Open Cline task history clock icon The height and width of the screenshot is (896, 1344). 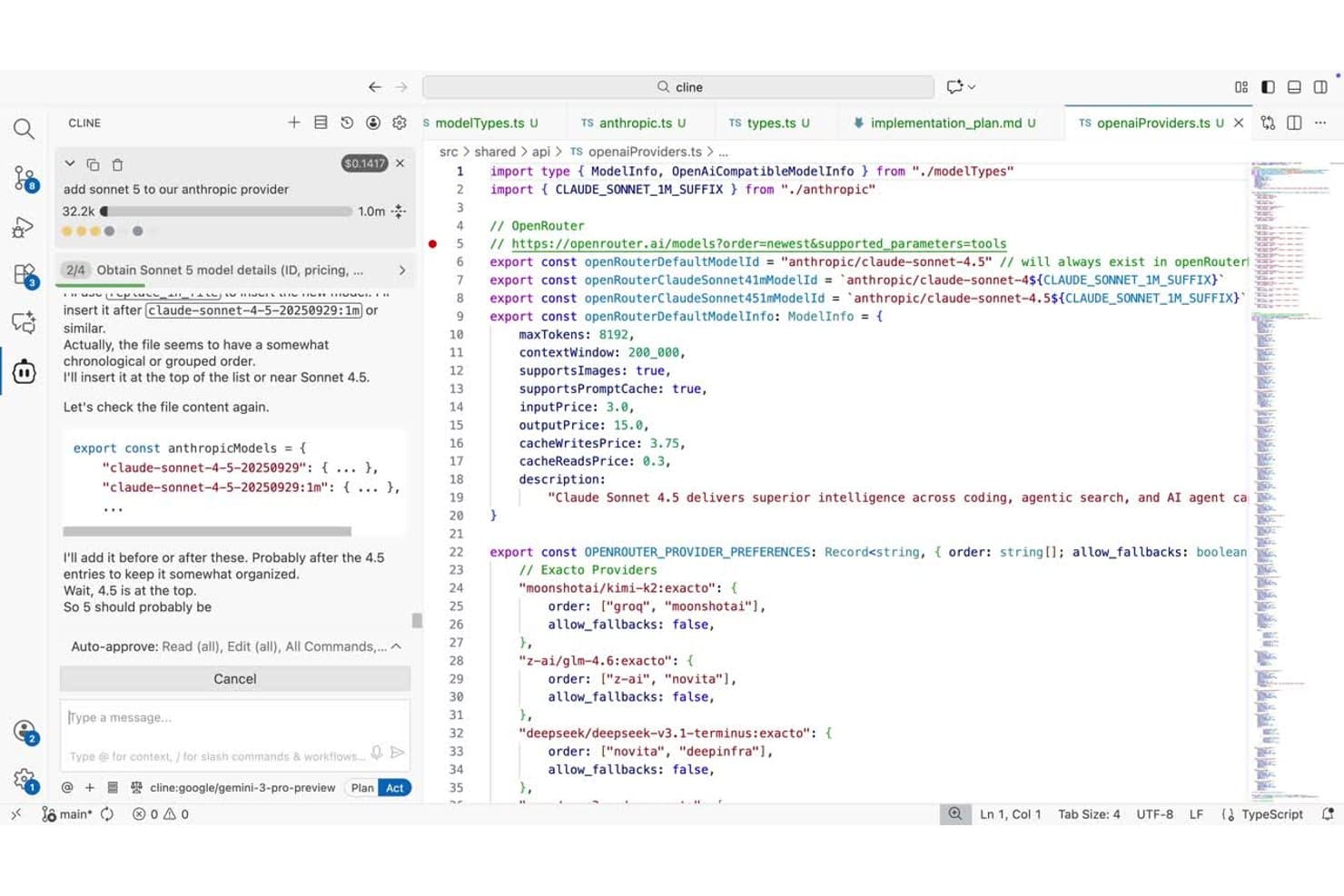pos(347,123)
